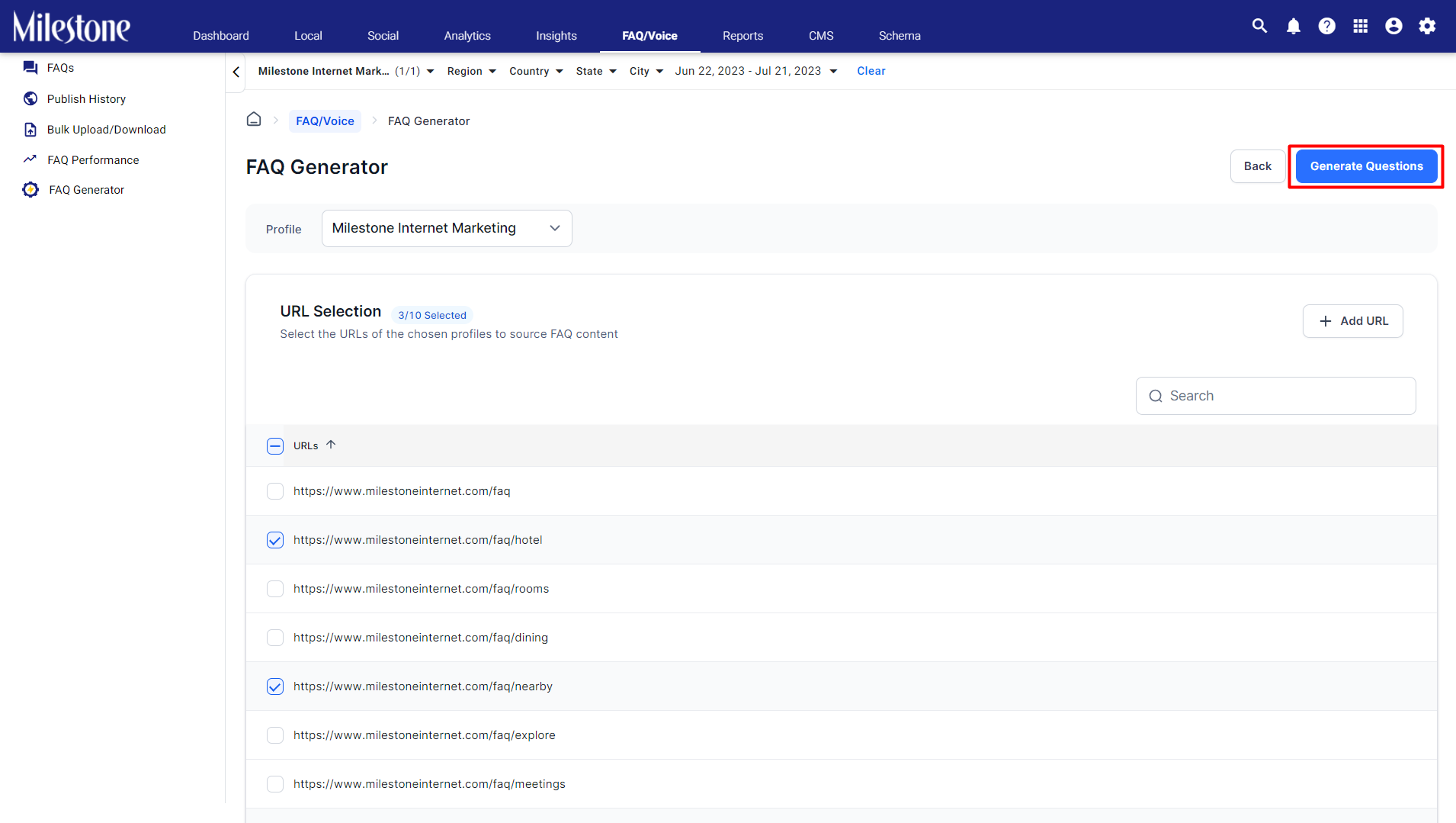1456x823 pixels.
Task: Click the Add URL button
Action: (x=1352, y=321)
